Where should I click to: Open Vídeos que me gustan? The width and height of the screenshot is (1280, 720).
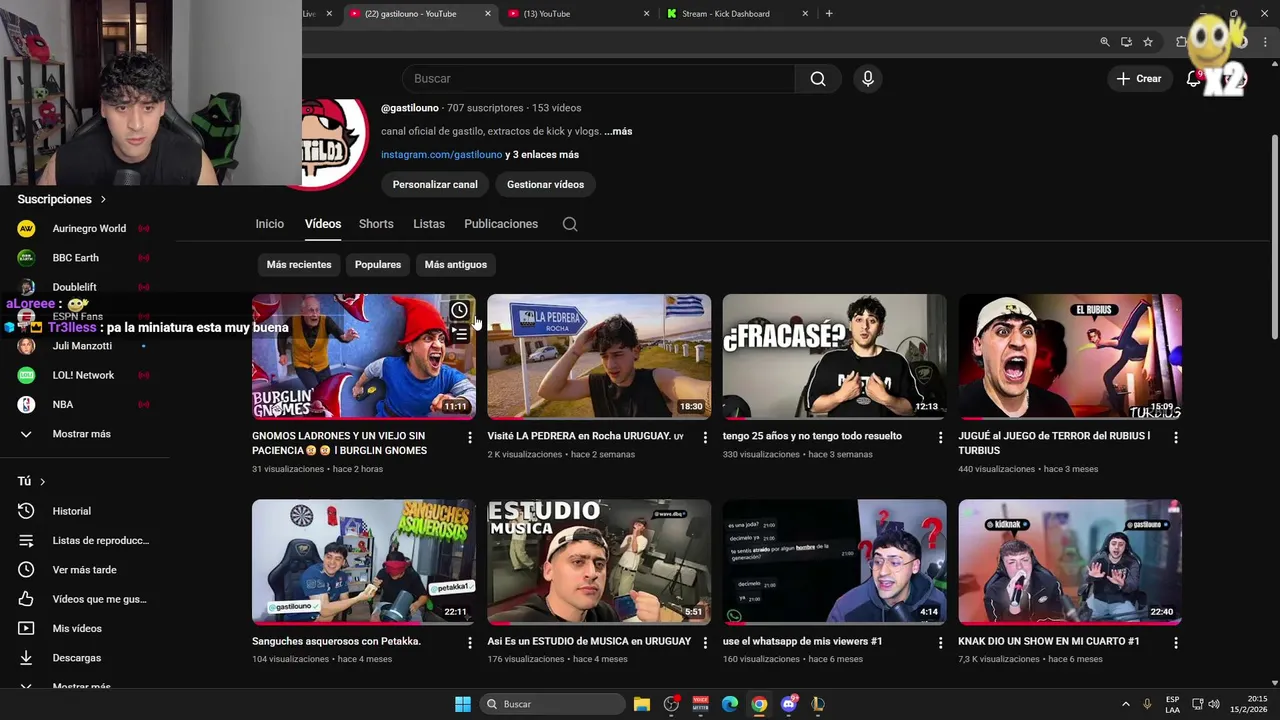pos(85,599)
